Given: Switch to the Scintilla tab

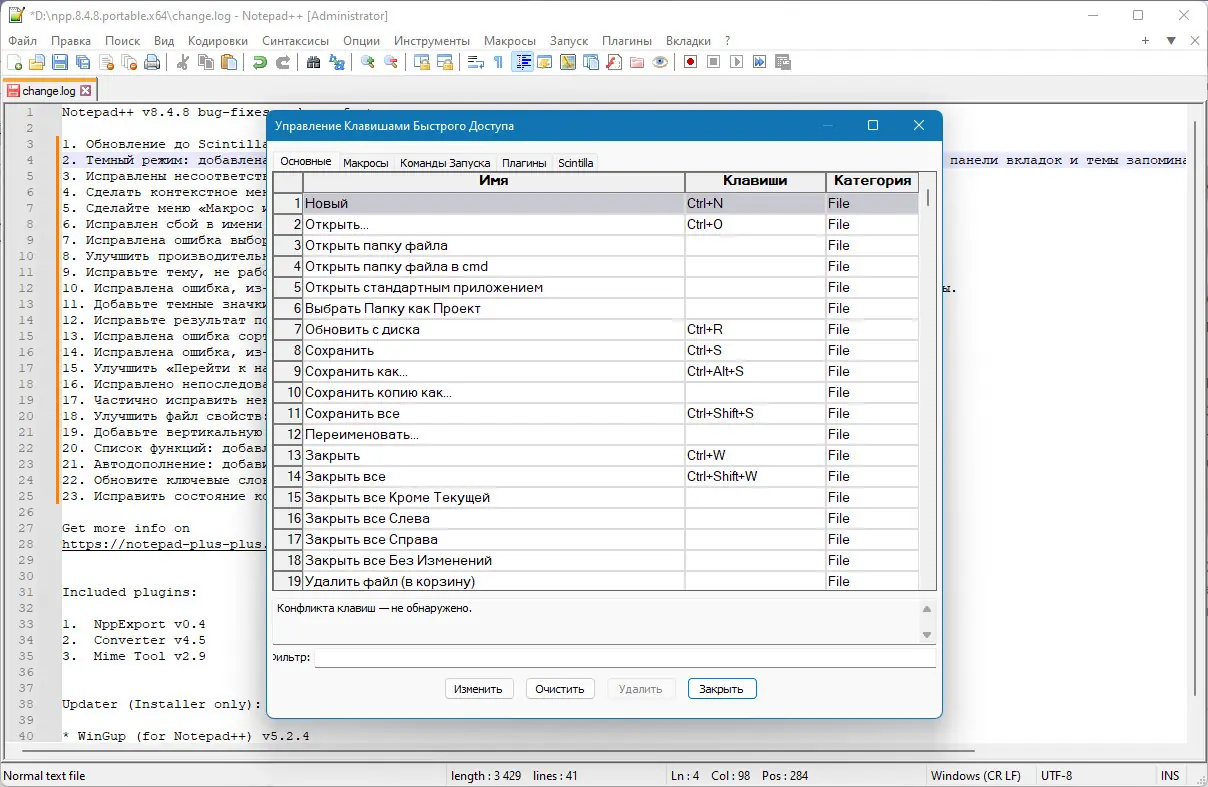Looking at the screenshot, I should 575,162.
